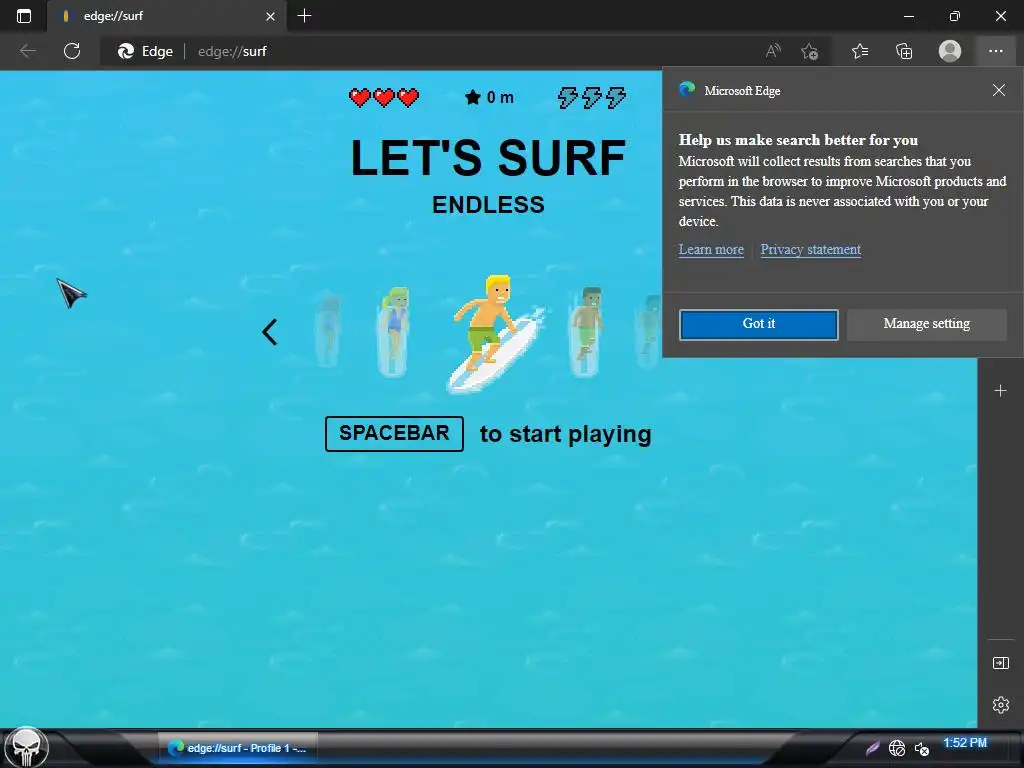Open the tab actions menu icon

24,16
